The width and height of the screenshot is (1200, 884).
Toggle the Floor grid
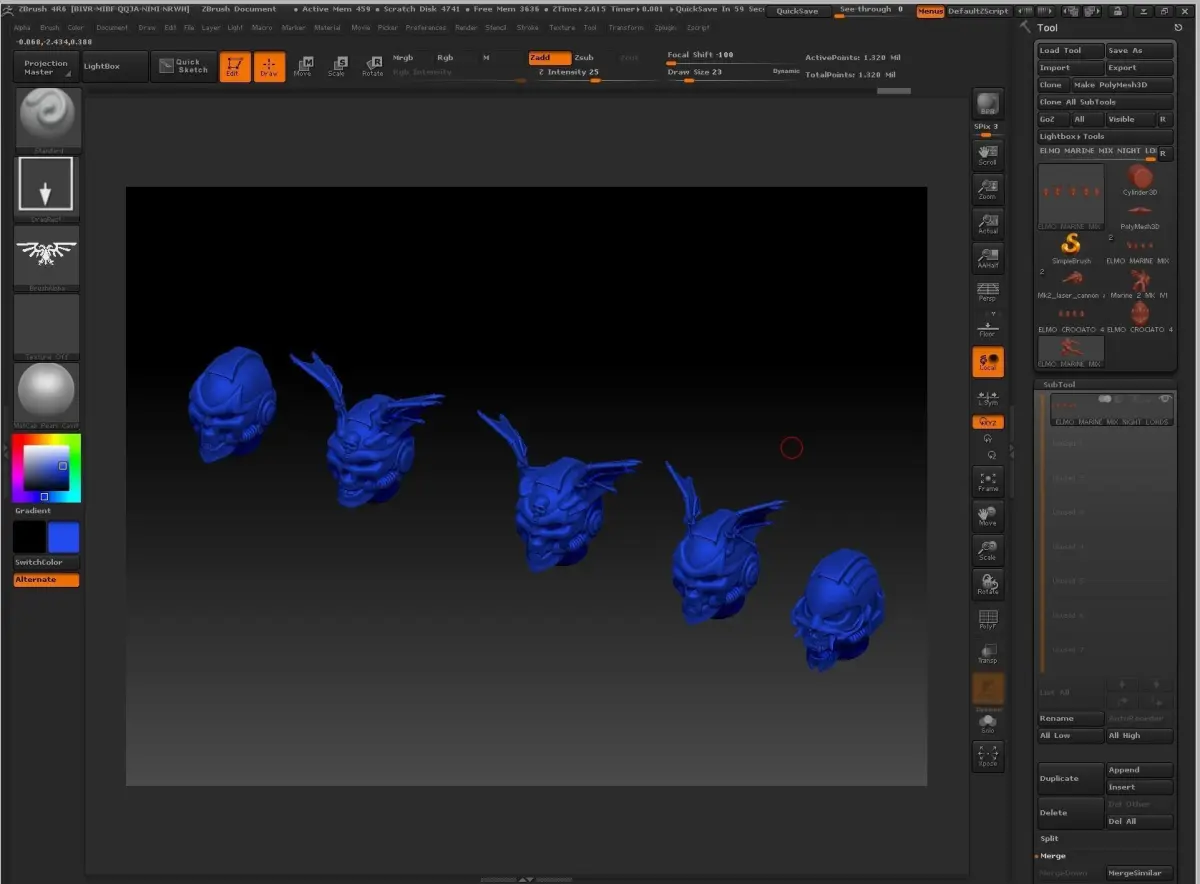coord(988,328)
